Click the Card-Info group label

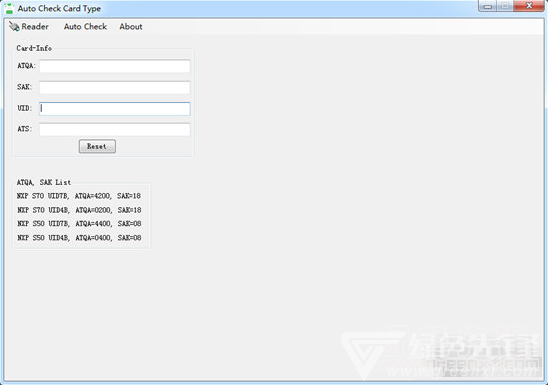coord(34,48)
